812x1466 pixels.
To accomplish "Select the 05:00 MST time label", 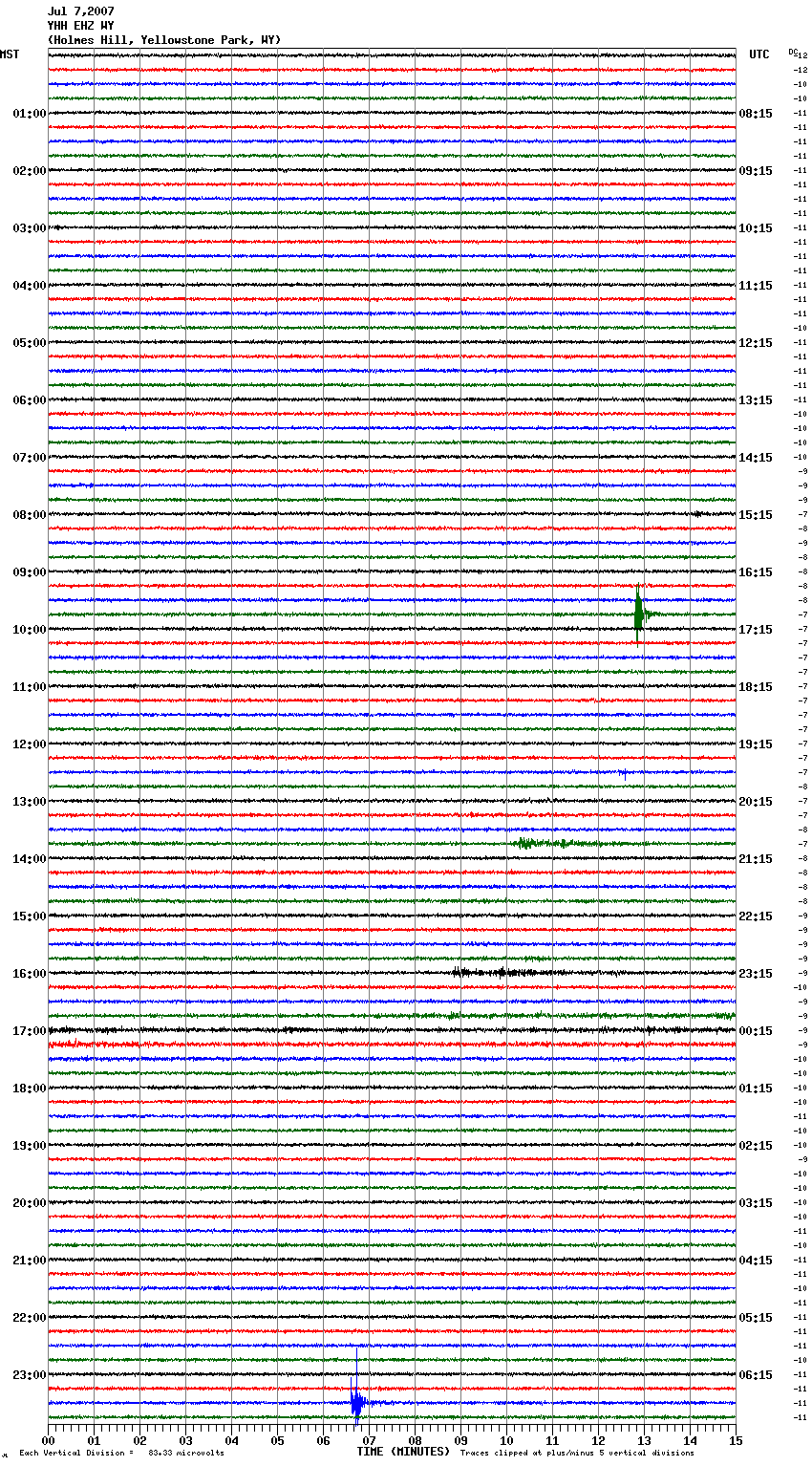I will pos(30,343).
